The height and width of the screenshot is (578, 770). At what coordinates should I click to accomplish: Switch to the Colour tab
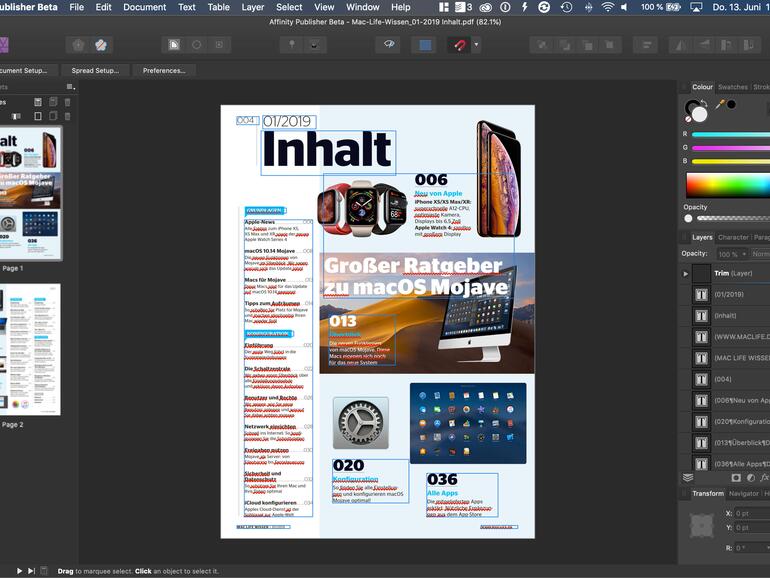[x=702, y=87]
